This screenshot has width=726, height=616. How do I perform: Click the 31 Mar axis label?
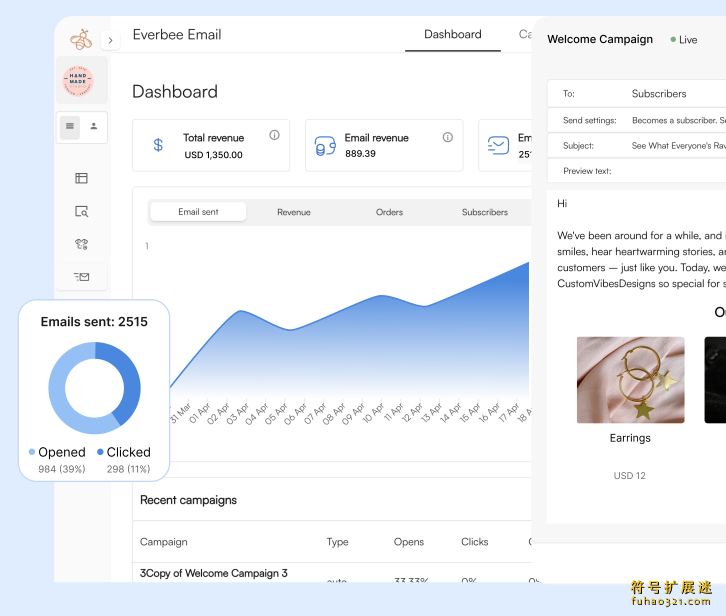(x=180, y=413)
